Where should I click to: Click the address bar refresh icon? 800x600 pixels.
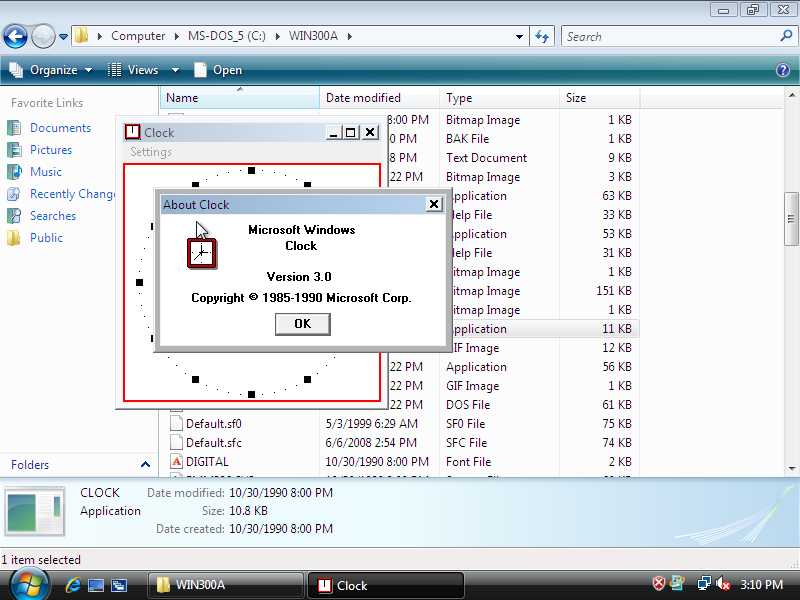tap(542, 36)
